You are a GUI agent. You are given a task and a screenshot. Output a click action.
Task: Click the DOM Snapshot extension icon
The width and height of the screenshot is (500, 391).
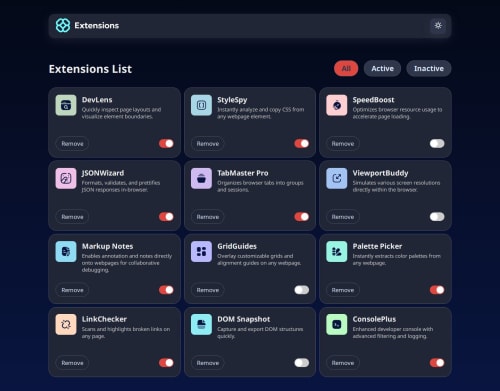[201, 324]
